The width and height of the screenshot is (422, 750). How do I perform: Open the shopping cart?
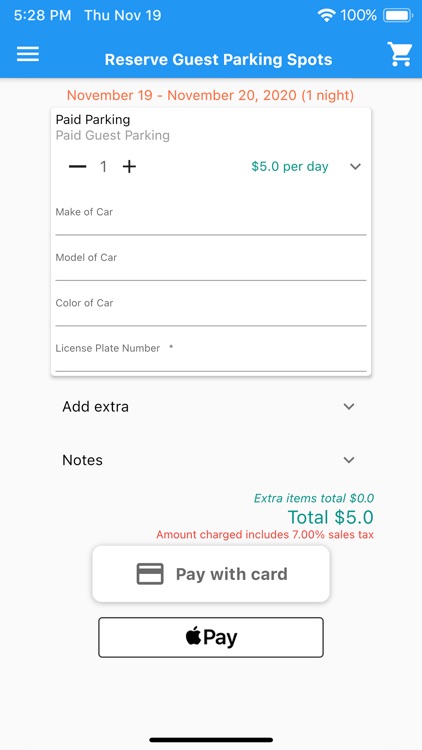(400, 54)
